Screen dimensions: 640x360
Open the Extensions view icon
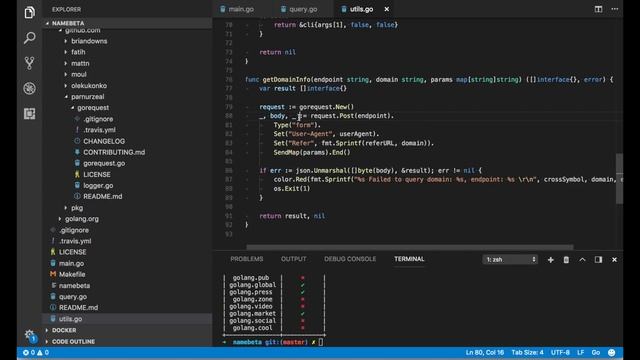[x=29, y=113]
